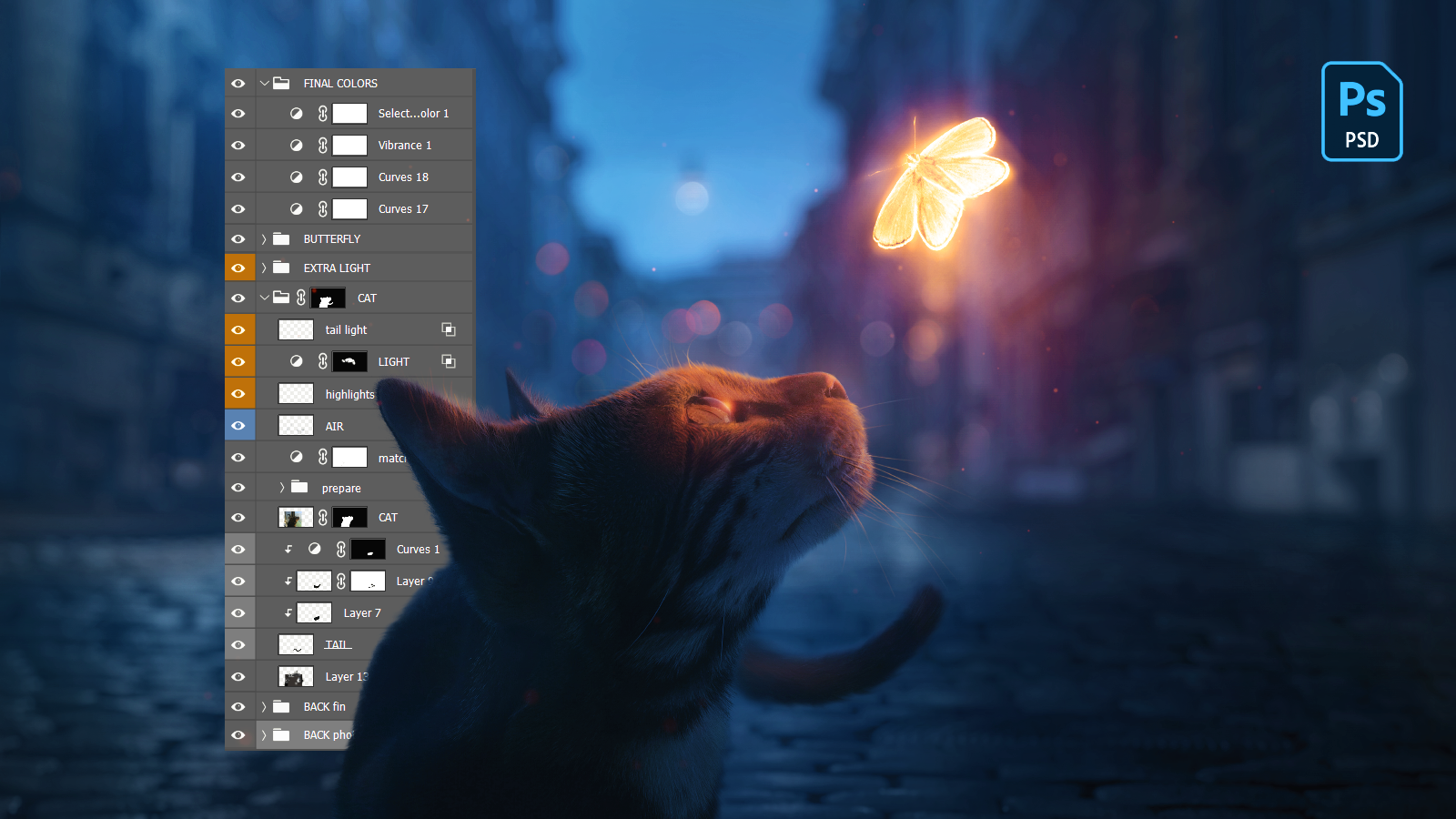Click the Photoshop PSD file icon
The width and height of the screenshot is (1456, 819).
point(1361,112)
